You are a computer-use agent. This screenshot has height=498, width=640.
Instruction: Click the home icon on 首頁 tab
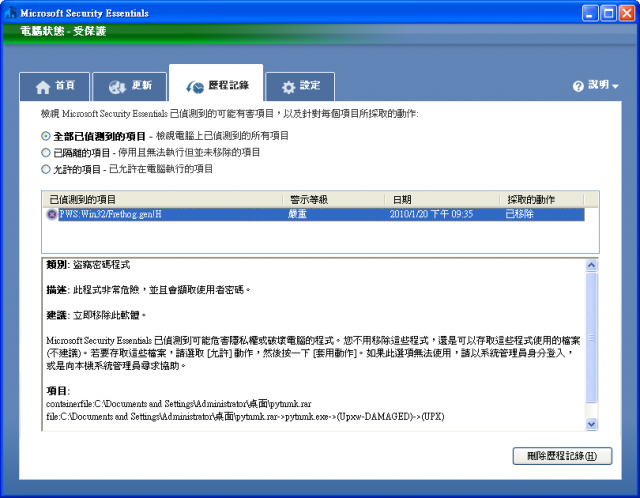pyautogui.click(x=43, y=87)
